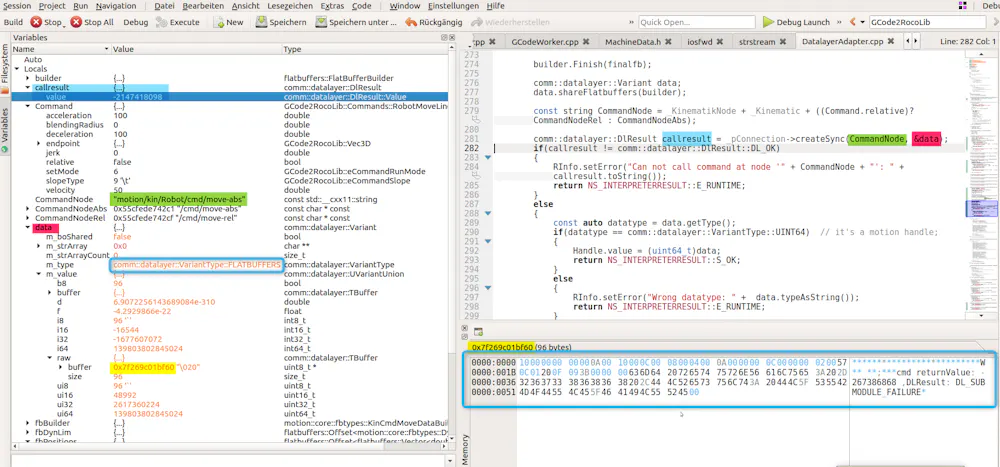Close the Variables panel

coord(452,38)
